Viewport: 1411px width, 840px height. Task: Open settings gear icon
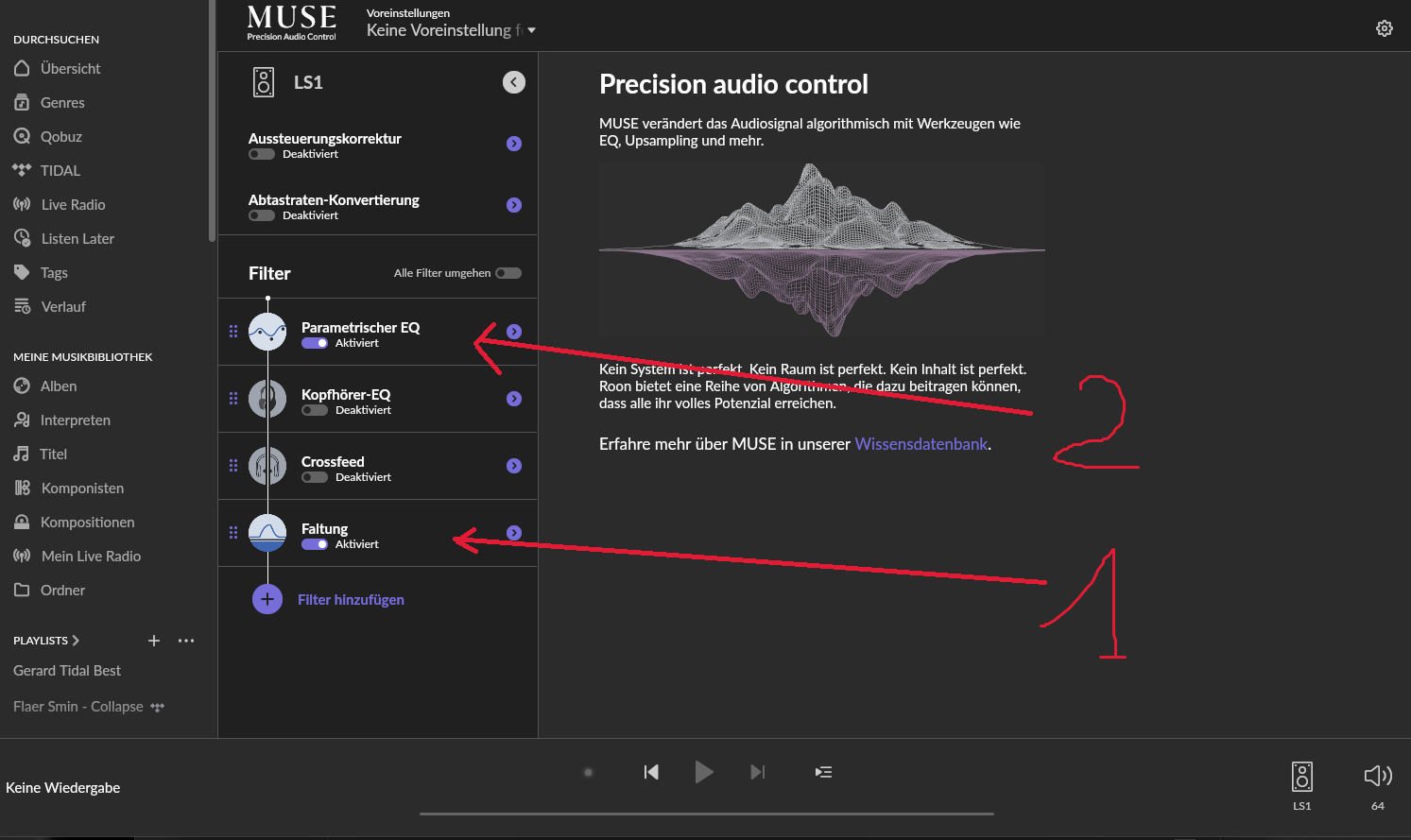point(1385,28)
